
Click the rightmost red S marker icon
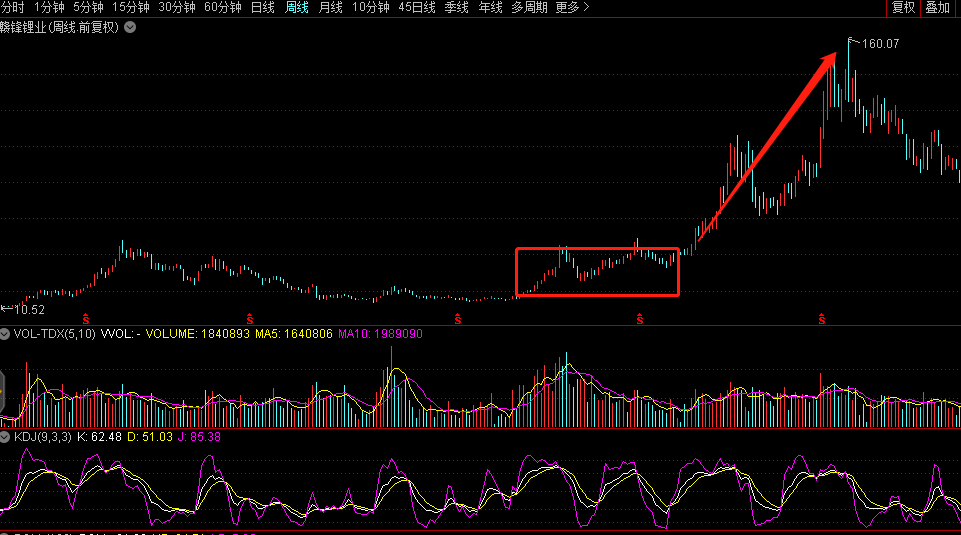pos(822,320)
